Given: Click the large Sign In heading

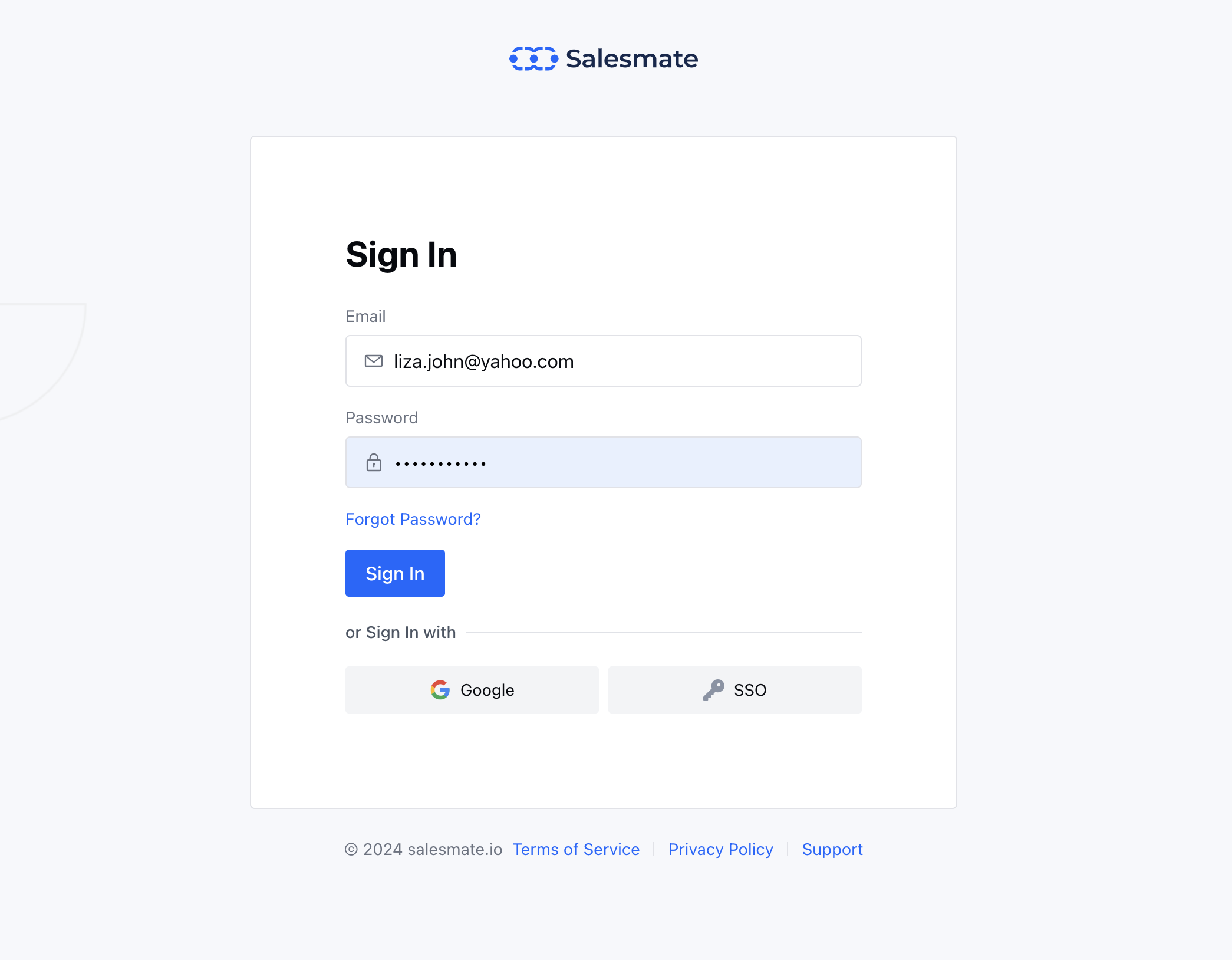Looking at the screenshot, I should pos(401,255).
